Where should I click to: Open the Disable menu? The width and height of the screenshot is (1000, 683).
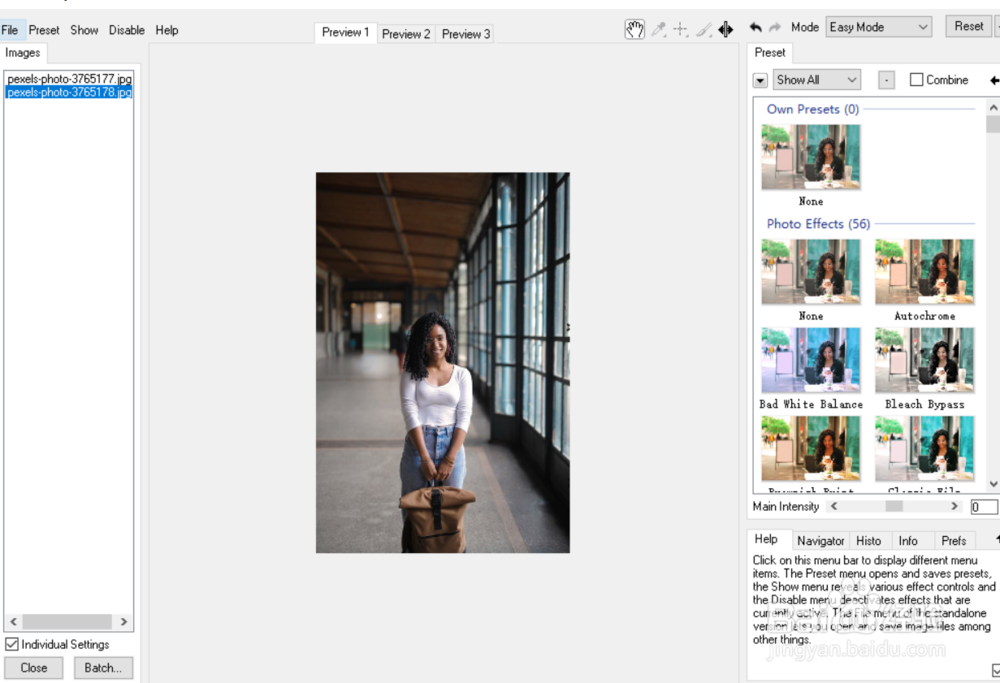[x=126, y=30]
